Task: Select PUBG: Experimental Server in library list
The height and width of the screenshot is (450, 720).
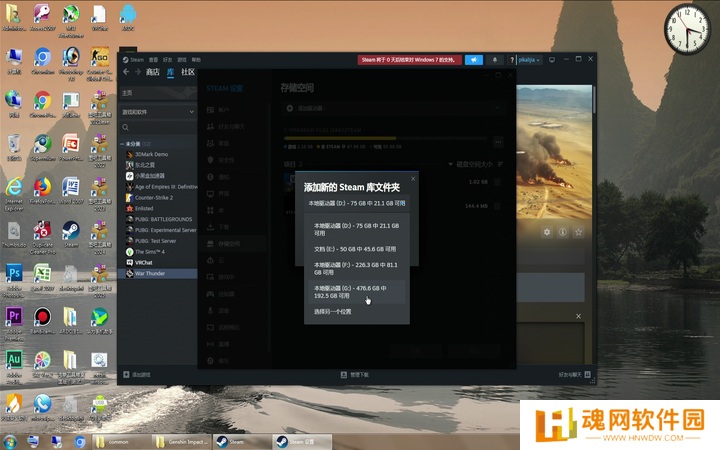Action: coord(161,230)
